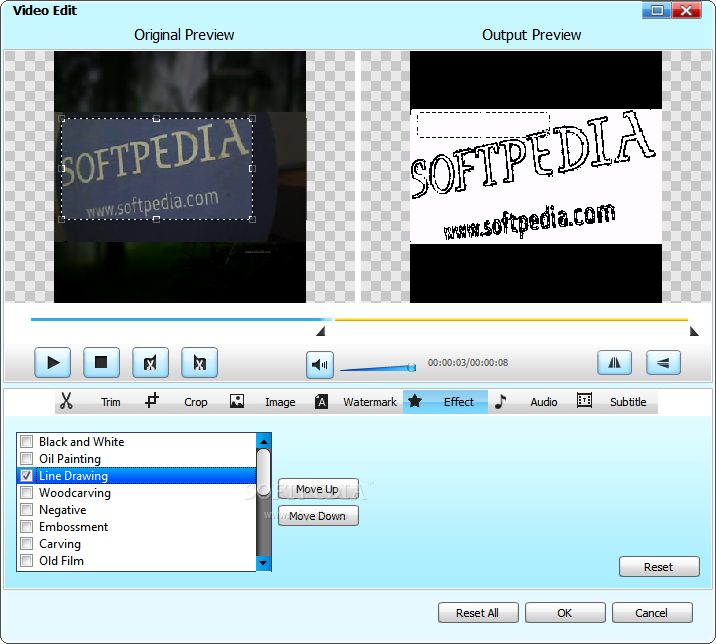Click the orange portion of timeline bar
Image resolution: width=716 pixels, height=644 pixels.
[511, 319]
